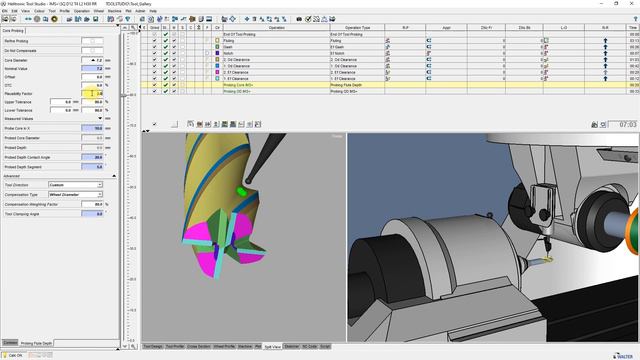Click the R-P icon in Fluting row

[x=387, y=40]
